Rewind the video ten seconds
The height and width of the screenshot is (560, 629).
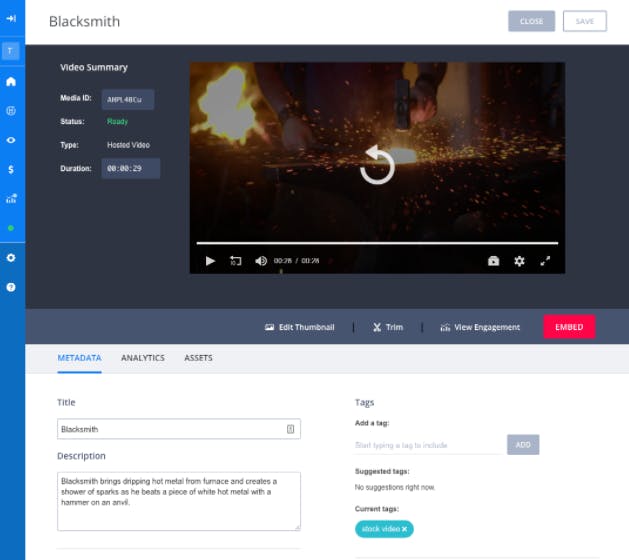pyautogui.click(x=235, y=261)
